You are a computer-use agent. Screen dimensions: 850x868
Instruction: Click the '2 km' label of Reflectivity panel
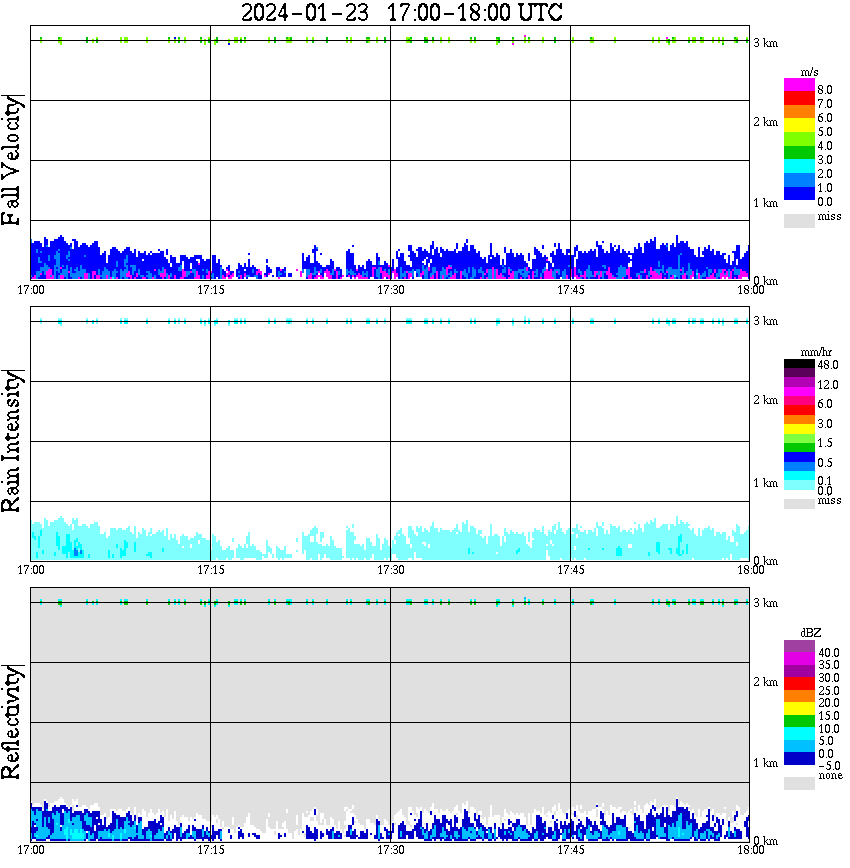[x=766, y=682]
